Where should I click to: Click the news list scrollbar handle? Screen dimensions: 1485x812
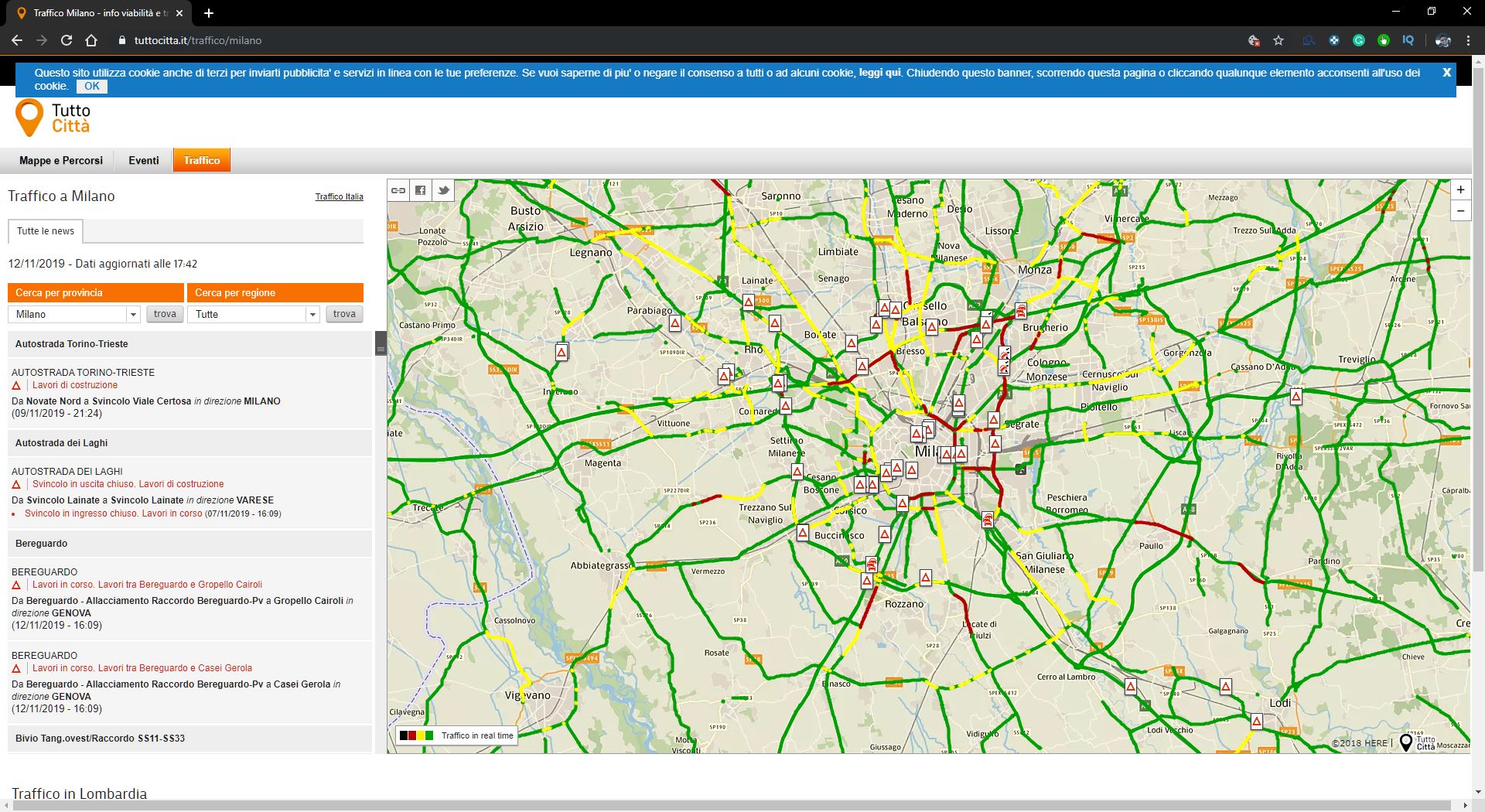(381, 343)
